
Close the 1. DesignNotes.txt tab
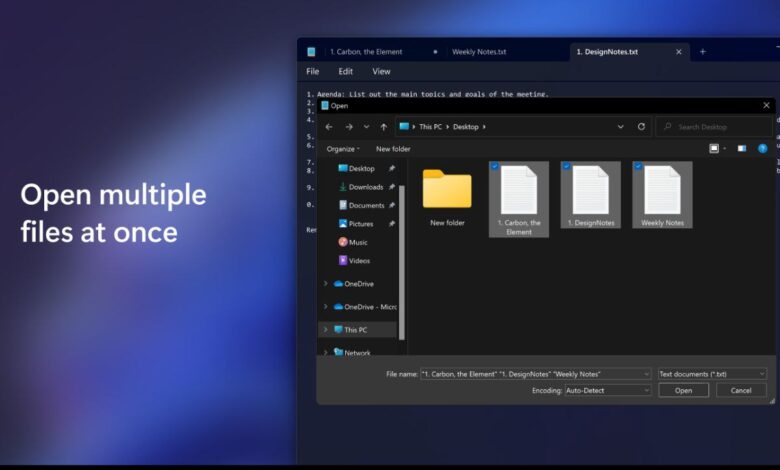[679, 52]
